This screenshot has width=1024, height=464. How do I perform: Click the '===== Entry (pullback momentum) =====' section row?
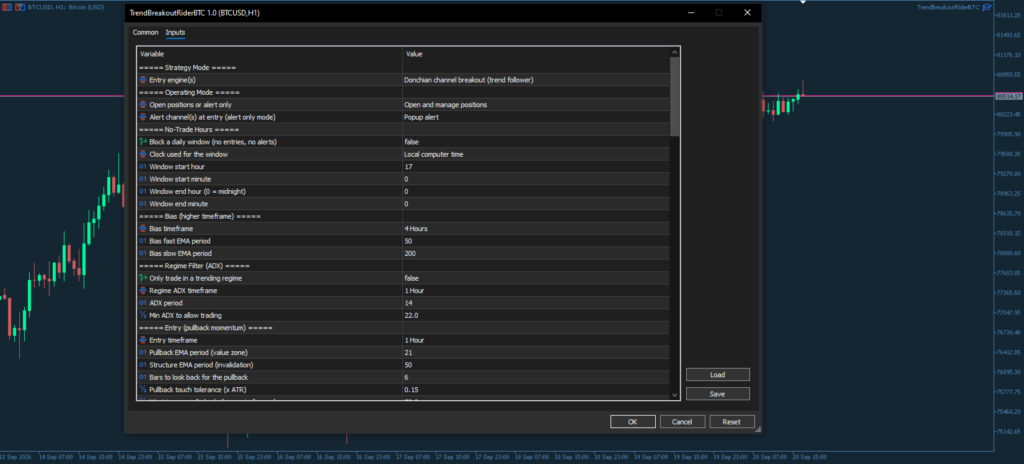click(x=404, y=327)
